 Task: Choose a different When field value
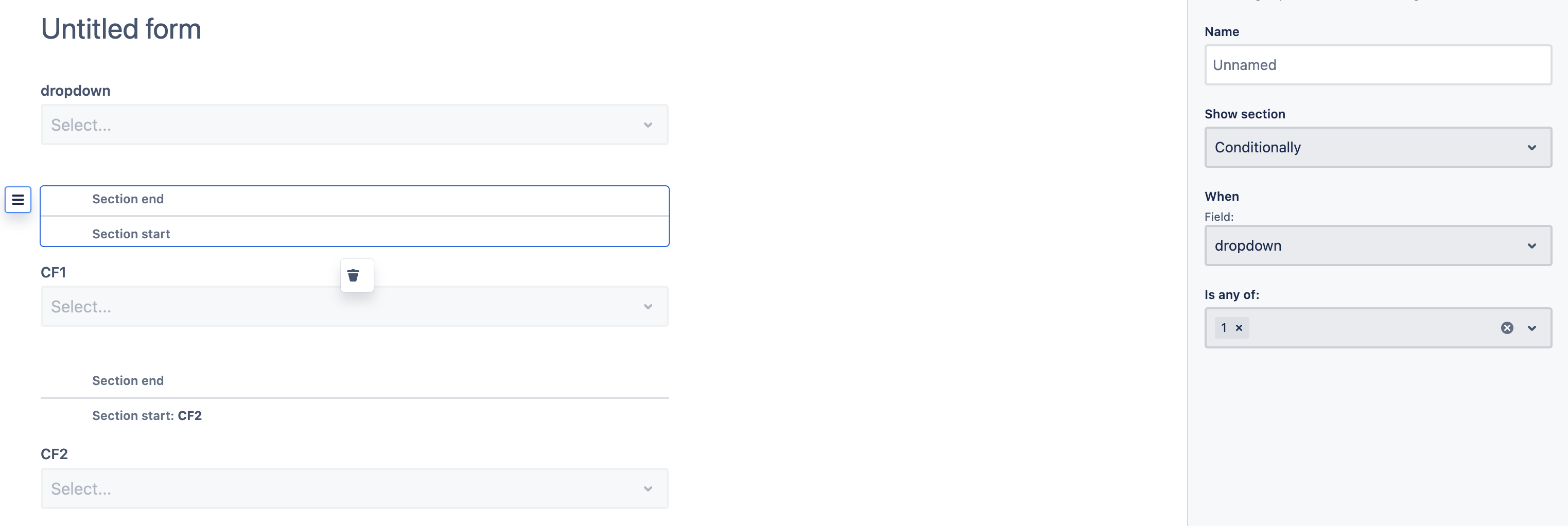click(x=1378, y=246)
